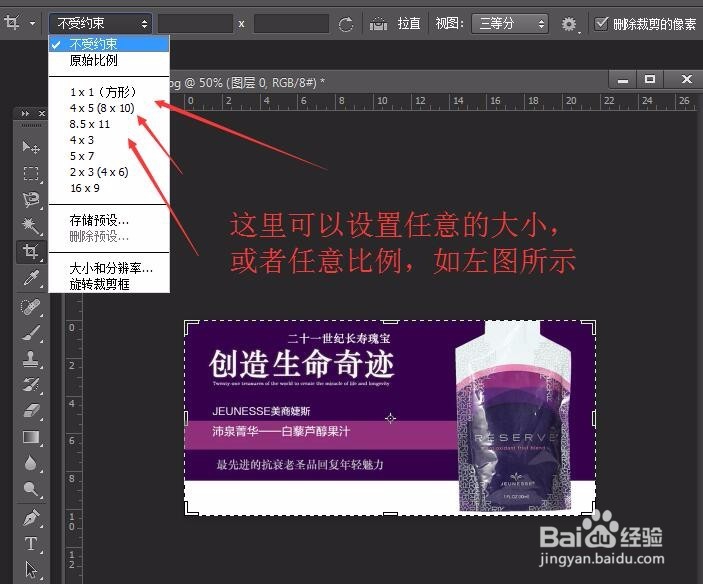Maximize the document window
The width and height of the screenshot is (703, 584).
[650, 80]
